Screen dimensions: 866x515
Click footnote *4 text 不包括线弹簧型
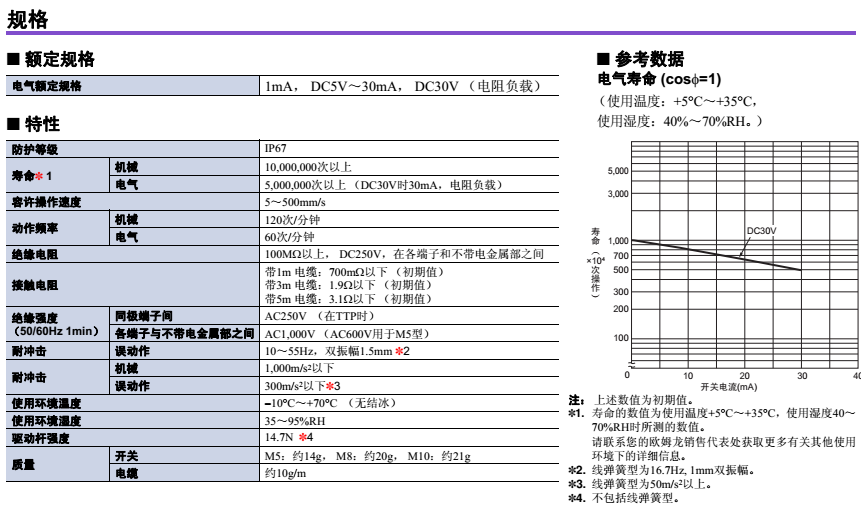coord(638,496)
